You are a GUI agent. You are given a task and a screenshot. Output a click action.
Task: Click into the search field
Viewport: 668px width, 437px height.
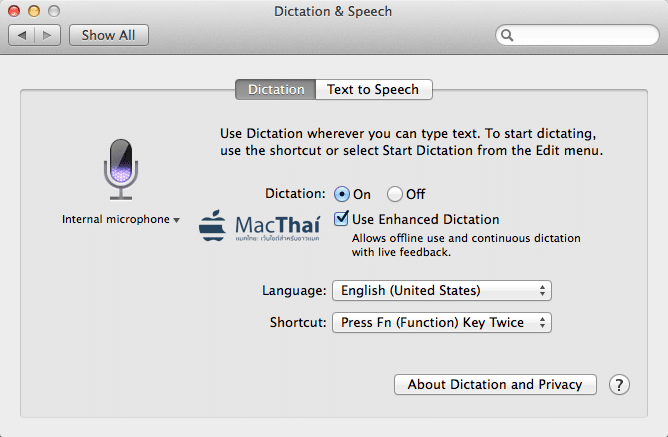tap(577, 35)
